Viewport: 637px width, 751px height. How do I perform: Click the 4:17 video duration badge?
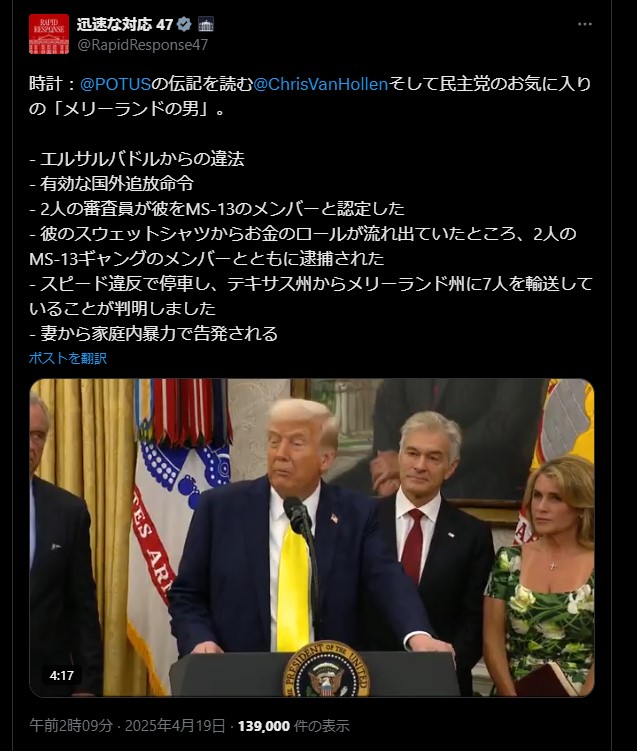pos(61,676)
